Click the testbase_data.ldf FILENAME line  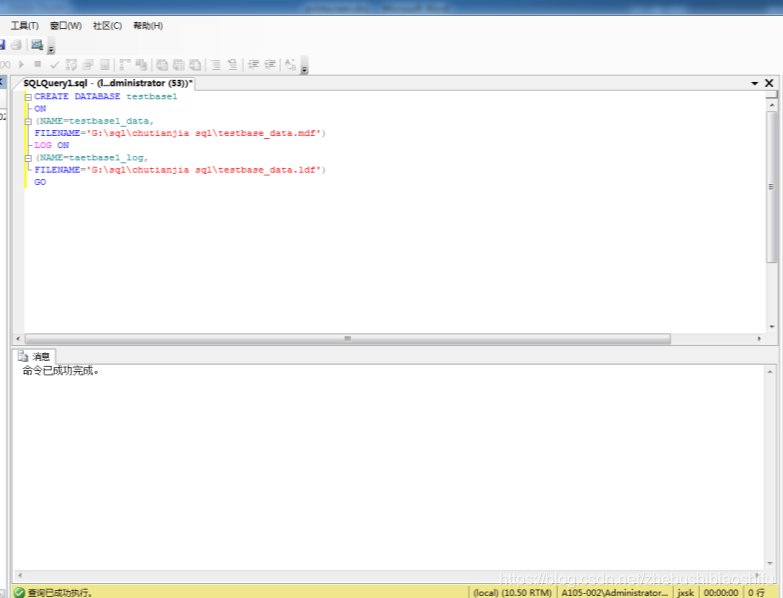pyautogui.click(x=180, y=170)
